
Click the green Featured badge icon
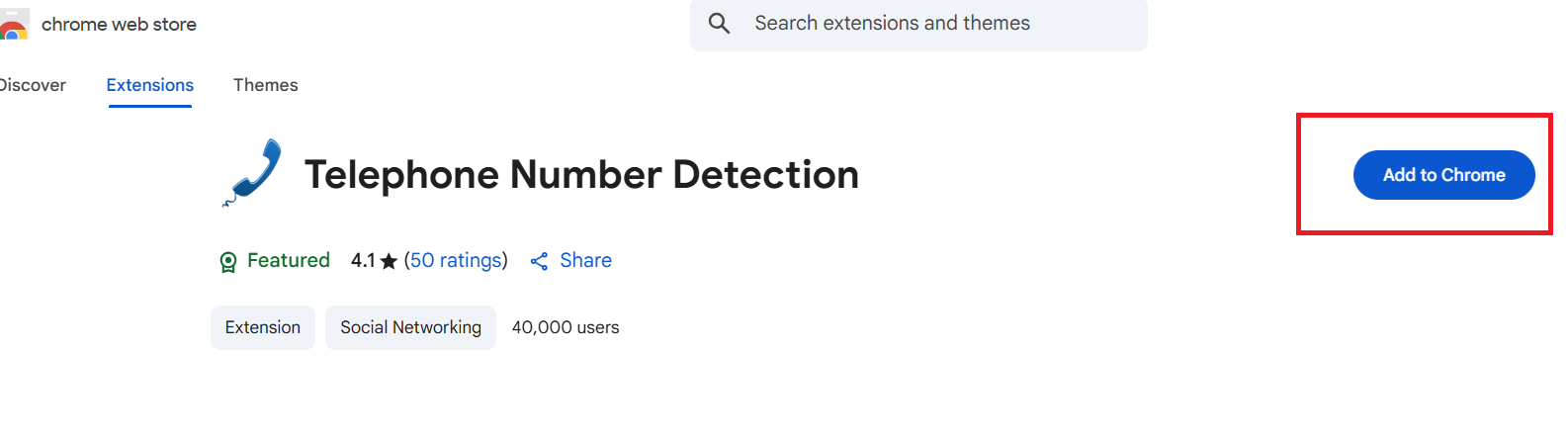(x=228, y=261)
